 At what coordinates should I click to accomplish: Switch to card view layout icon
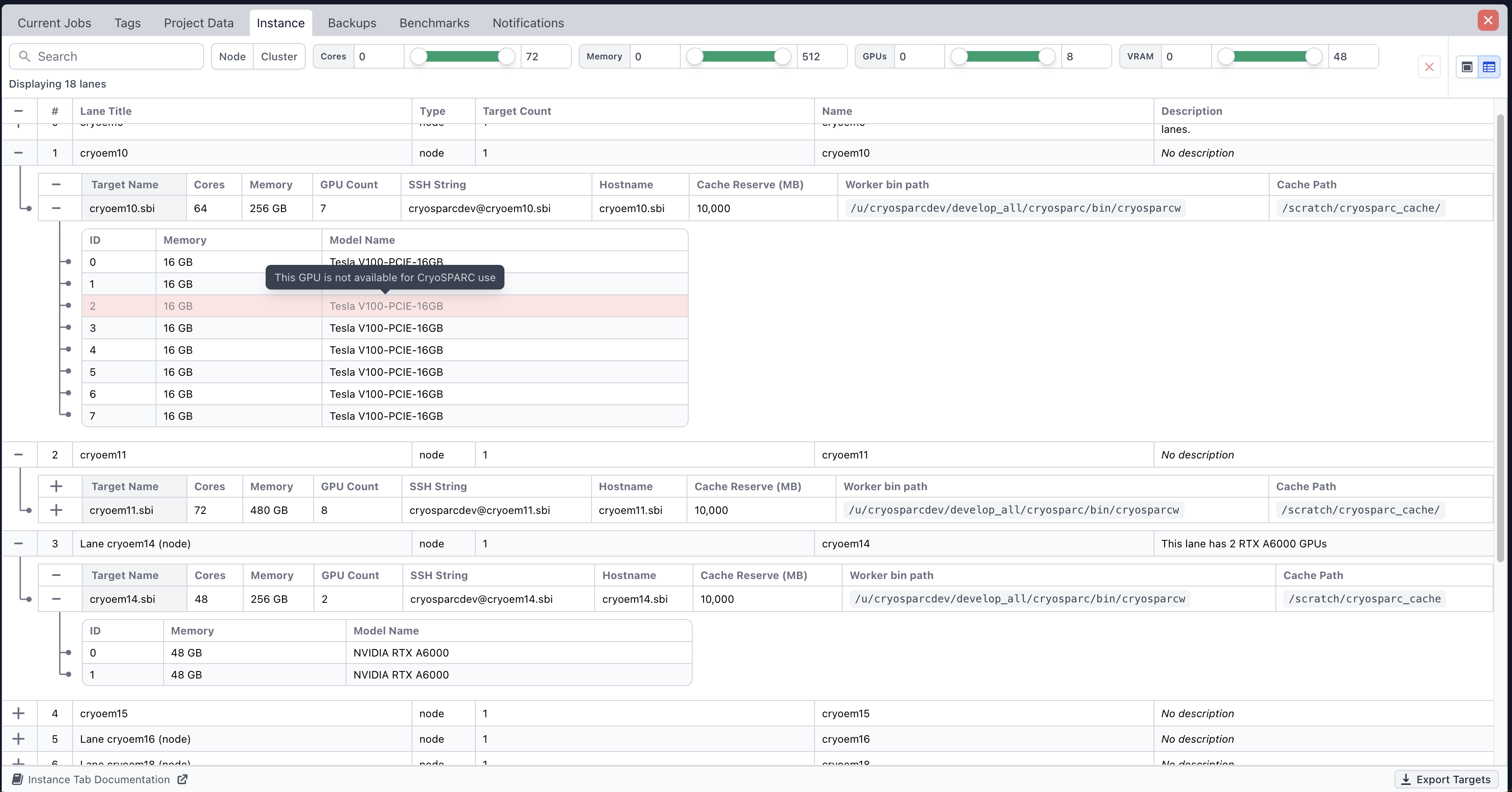point(1467,67)
